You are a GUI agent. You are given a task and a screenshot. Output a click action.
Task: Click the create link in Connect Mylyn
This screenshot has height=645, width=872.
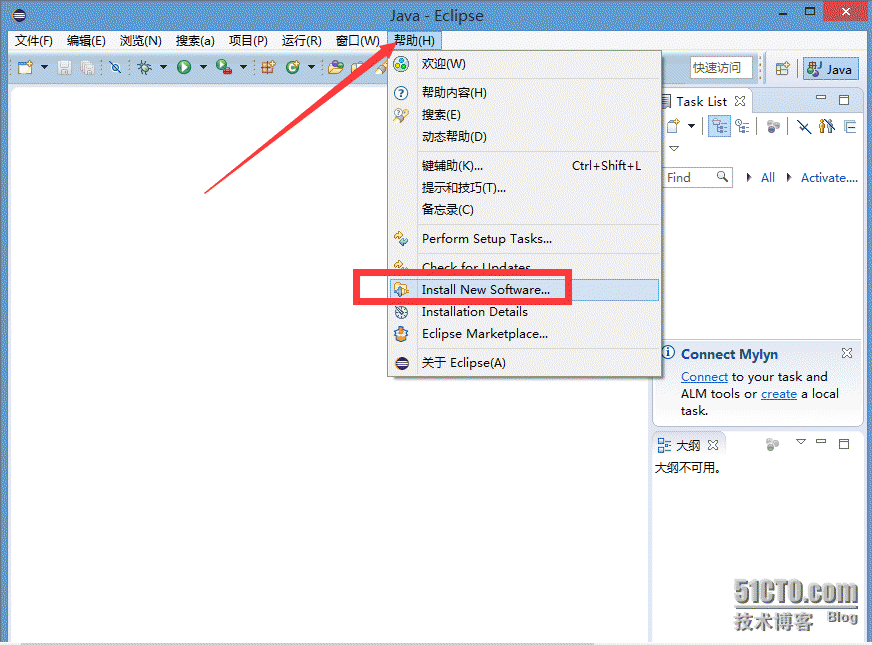pos(779,394)
